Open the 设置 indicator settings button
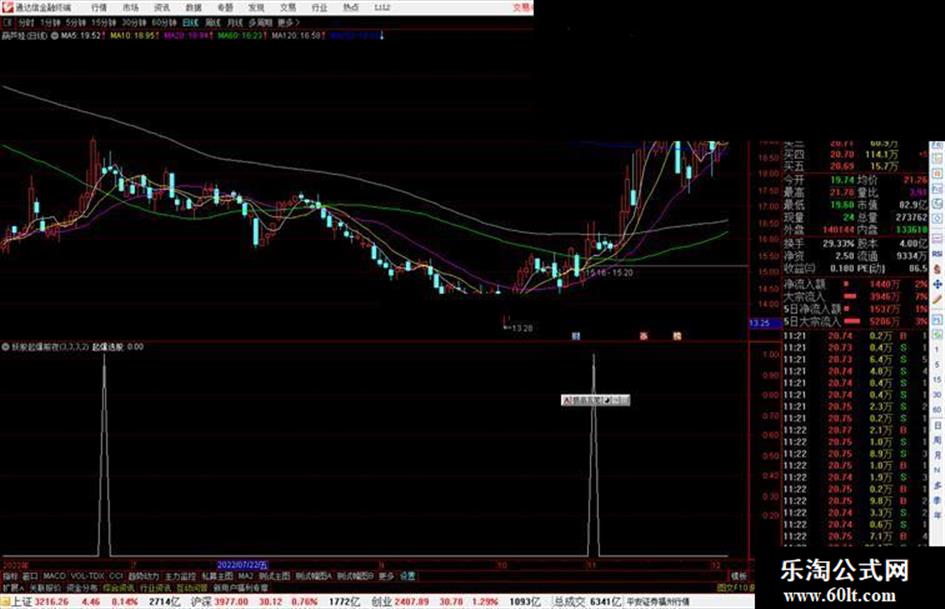 408,576
